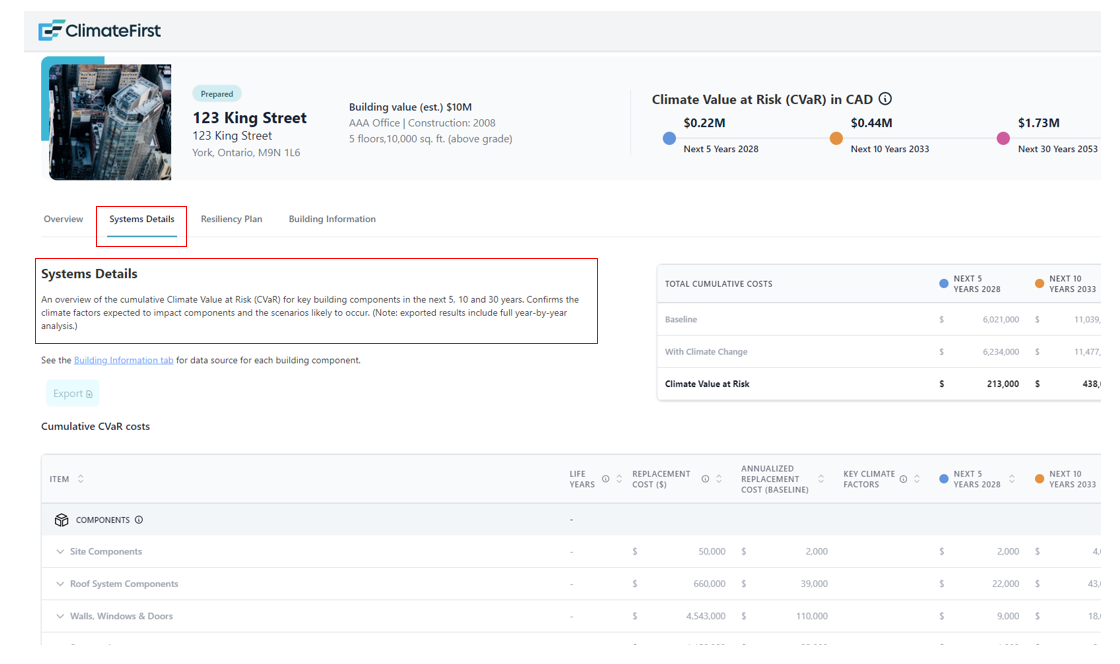Image resolution: width=1120 pixels, height=664 pixels.
Task: Expand the Site Components row
Action: [x=60, y=551]
